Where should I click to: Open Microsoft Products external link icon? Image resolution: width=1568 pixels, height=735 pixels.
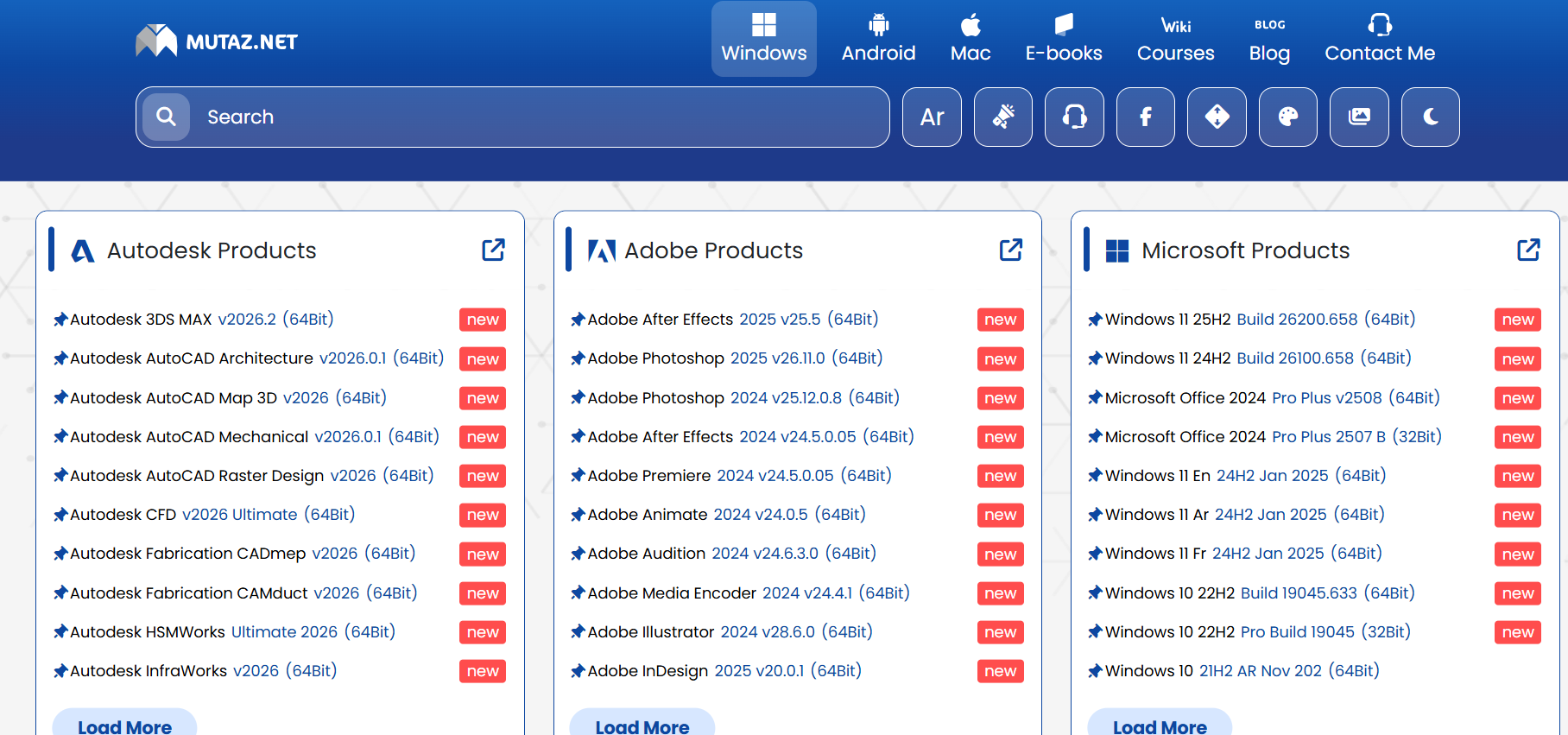coord(1527,250)
